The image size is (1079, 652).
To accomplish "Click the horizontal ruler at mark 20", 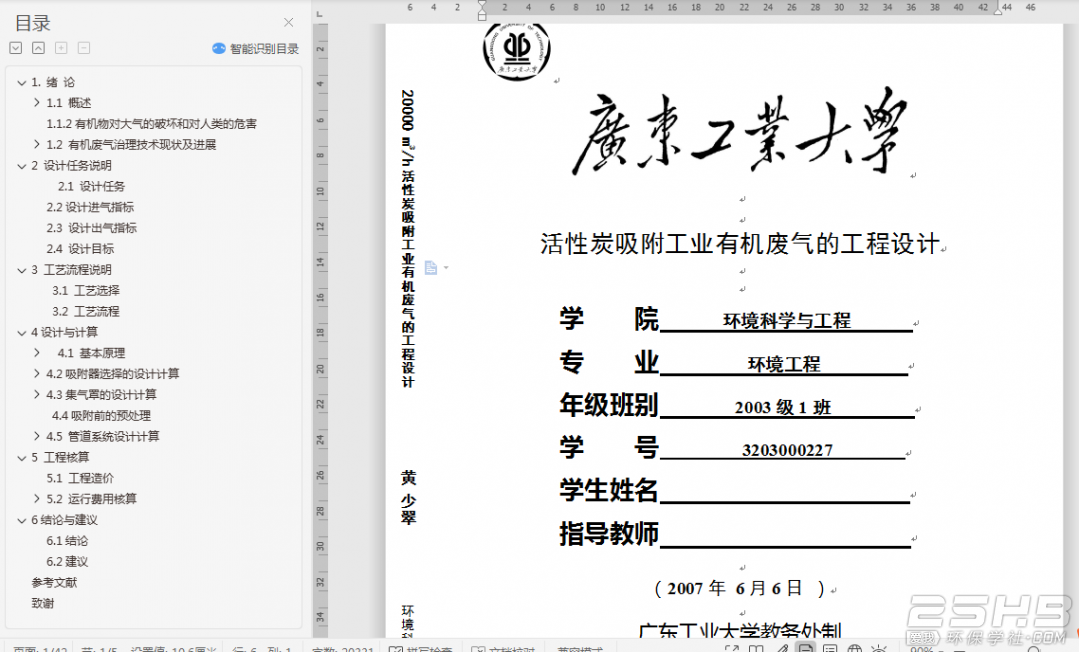I will 719,8.
